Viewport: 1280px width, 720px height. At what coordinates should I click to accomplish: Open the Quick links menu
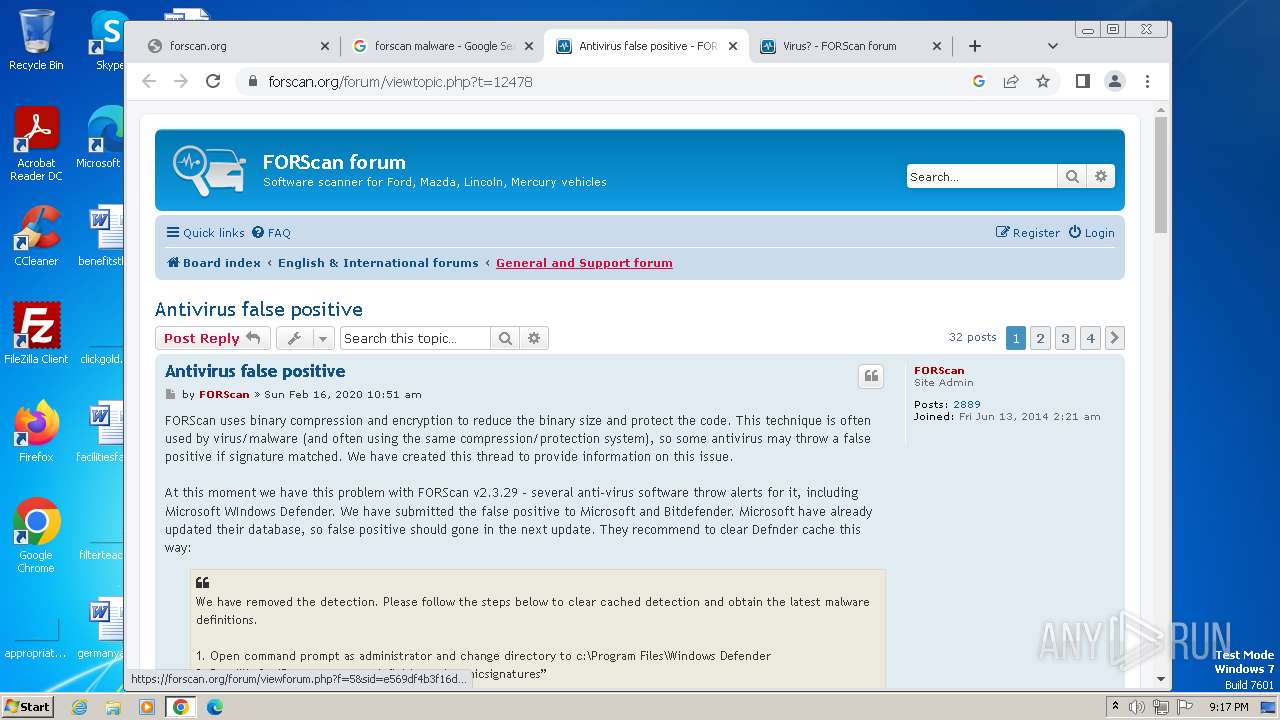pyautogui.click(x=205, y=232)
